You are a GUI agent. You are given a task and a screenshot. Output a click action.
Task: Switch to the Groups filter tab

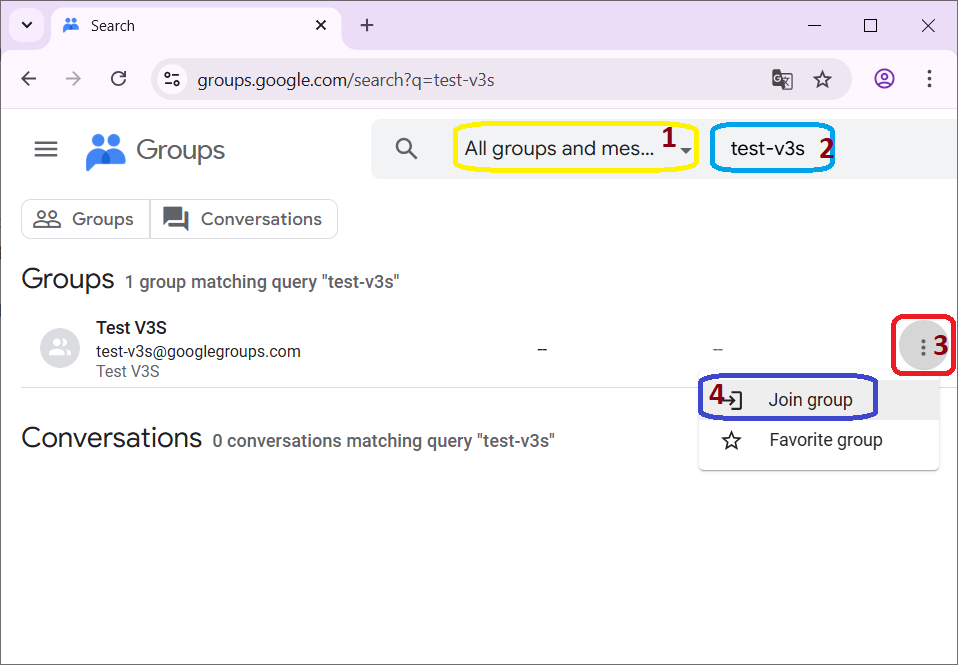85,219
